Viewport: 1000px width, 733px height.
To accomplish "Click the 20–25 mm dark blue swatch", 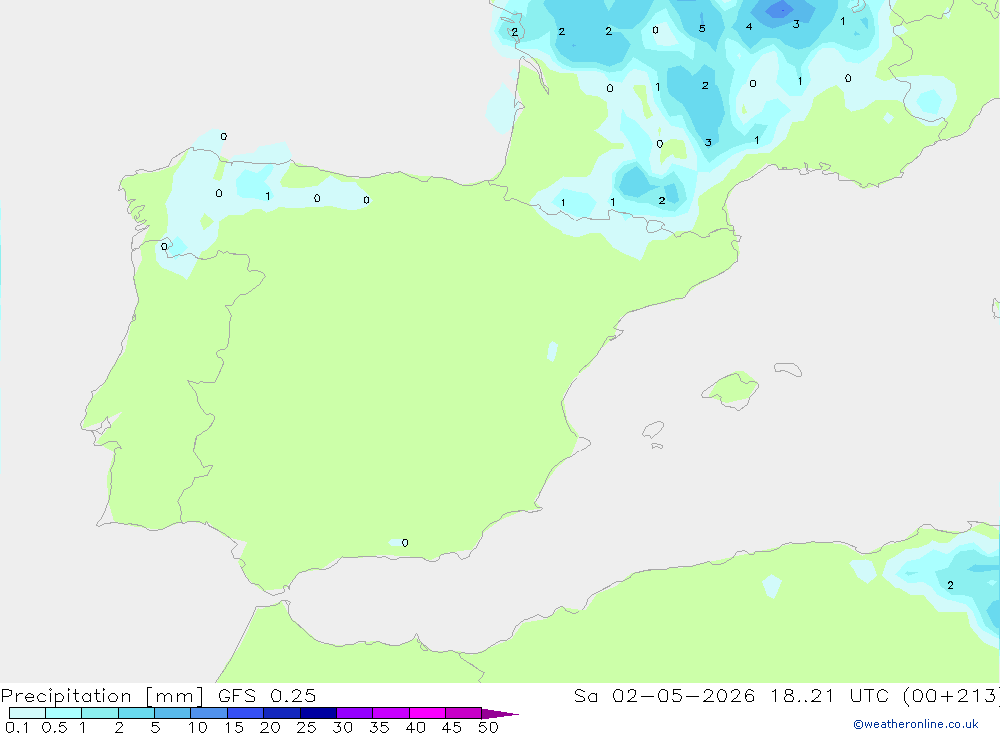I will click(281, 713).
